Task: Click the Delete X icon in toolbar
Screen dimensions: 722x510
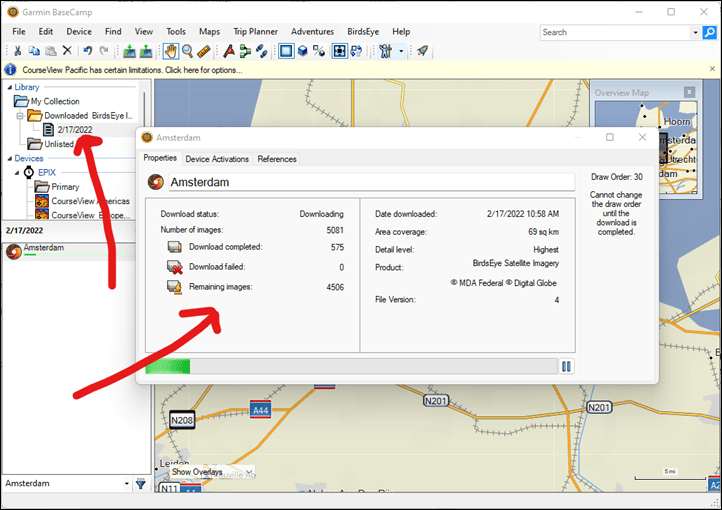Action: pos(67,51)
